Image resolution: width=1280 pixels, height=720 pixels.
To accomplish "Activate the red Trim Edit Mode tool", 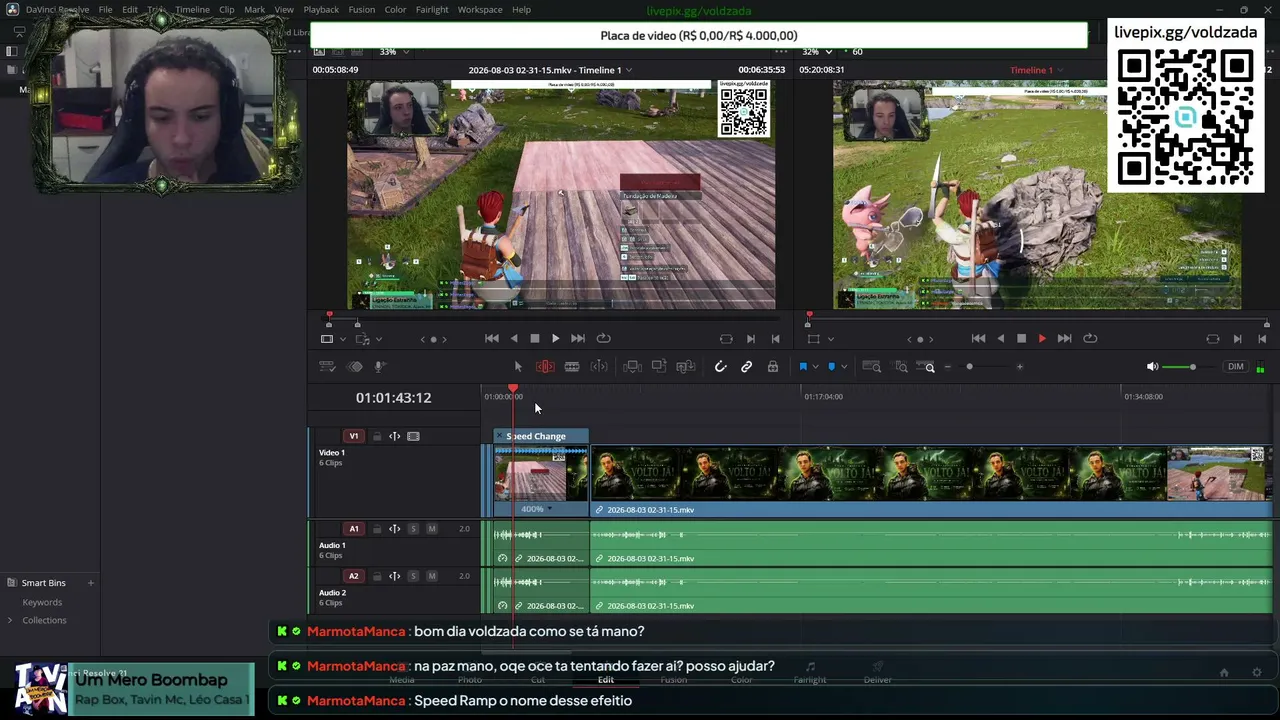I will pyautogui.click(x=545, y=367).
